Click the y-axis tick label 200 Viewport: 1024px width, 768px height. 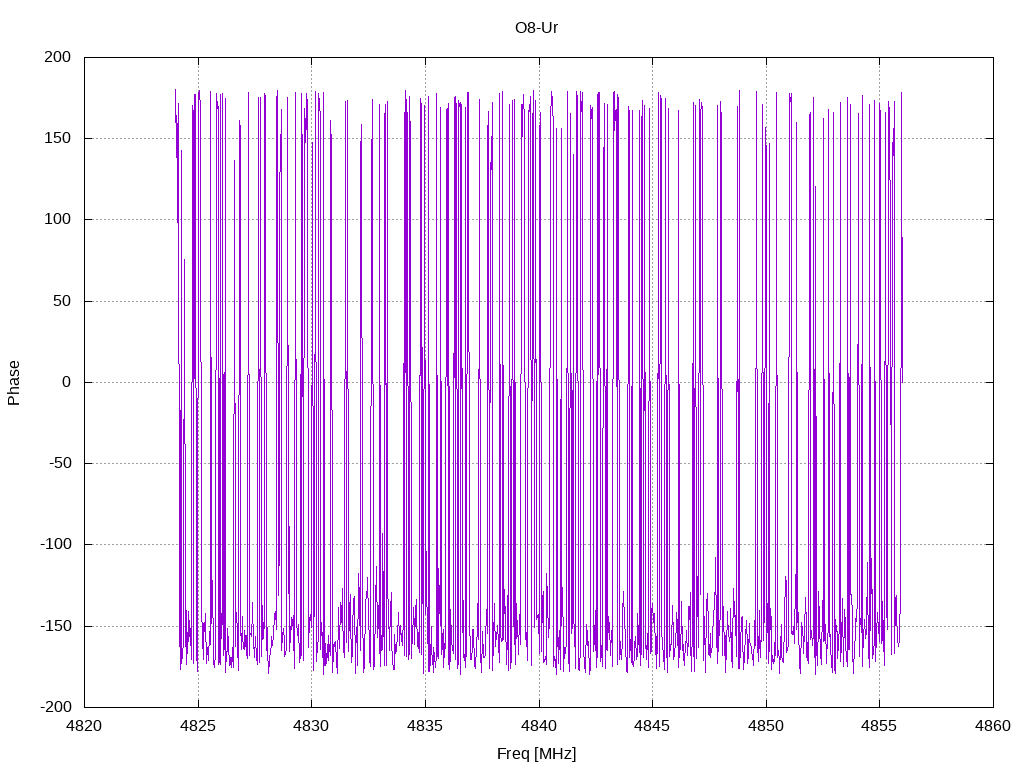[x=57, y=57]
